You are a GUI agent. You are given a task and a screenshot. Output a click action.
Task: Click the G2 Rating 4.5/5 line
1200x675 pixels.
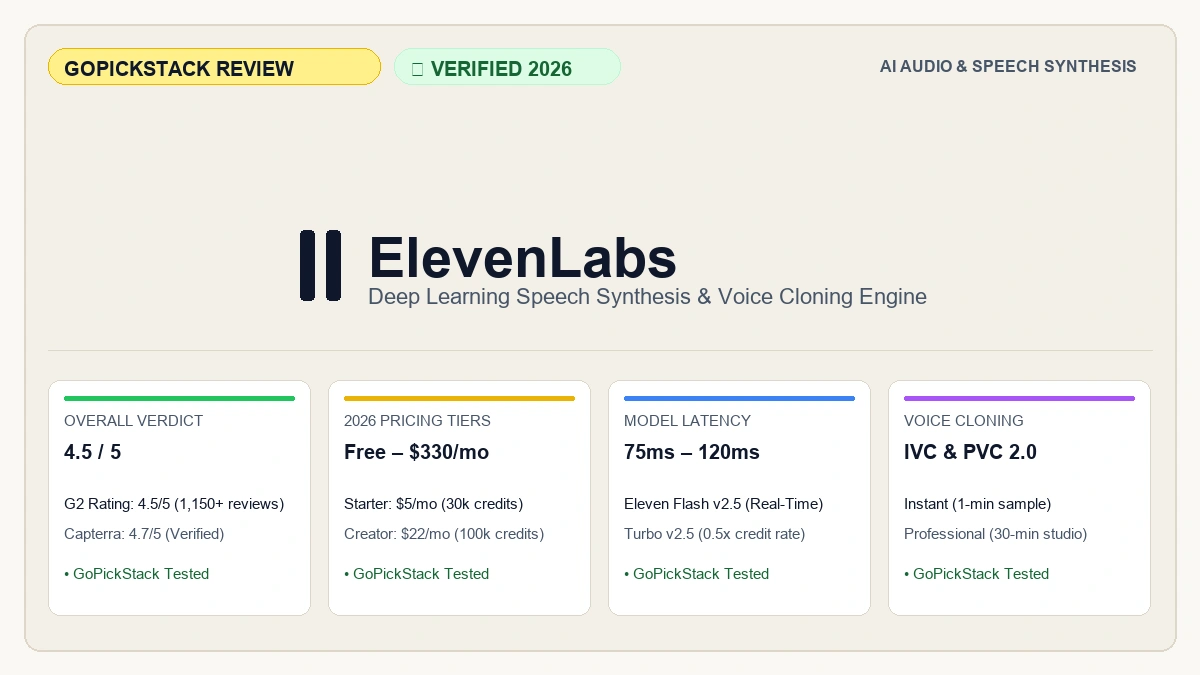(174, 504)
